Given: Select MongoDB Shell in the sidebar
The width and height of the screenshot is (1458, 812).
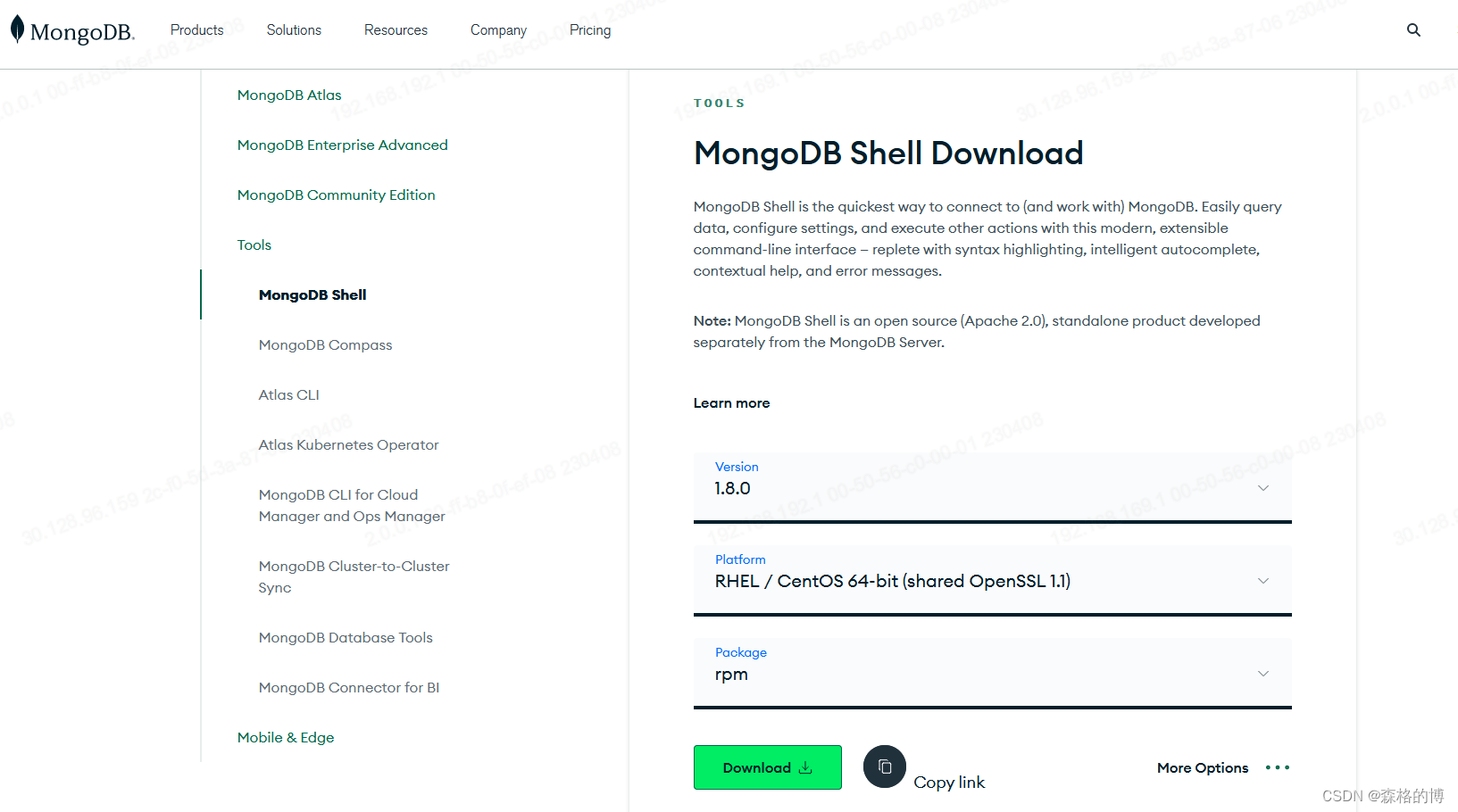Looking at the screenshot, I should point(312,294).
